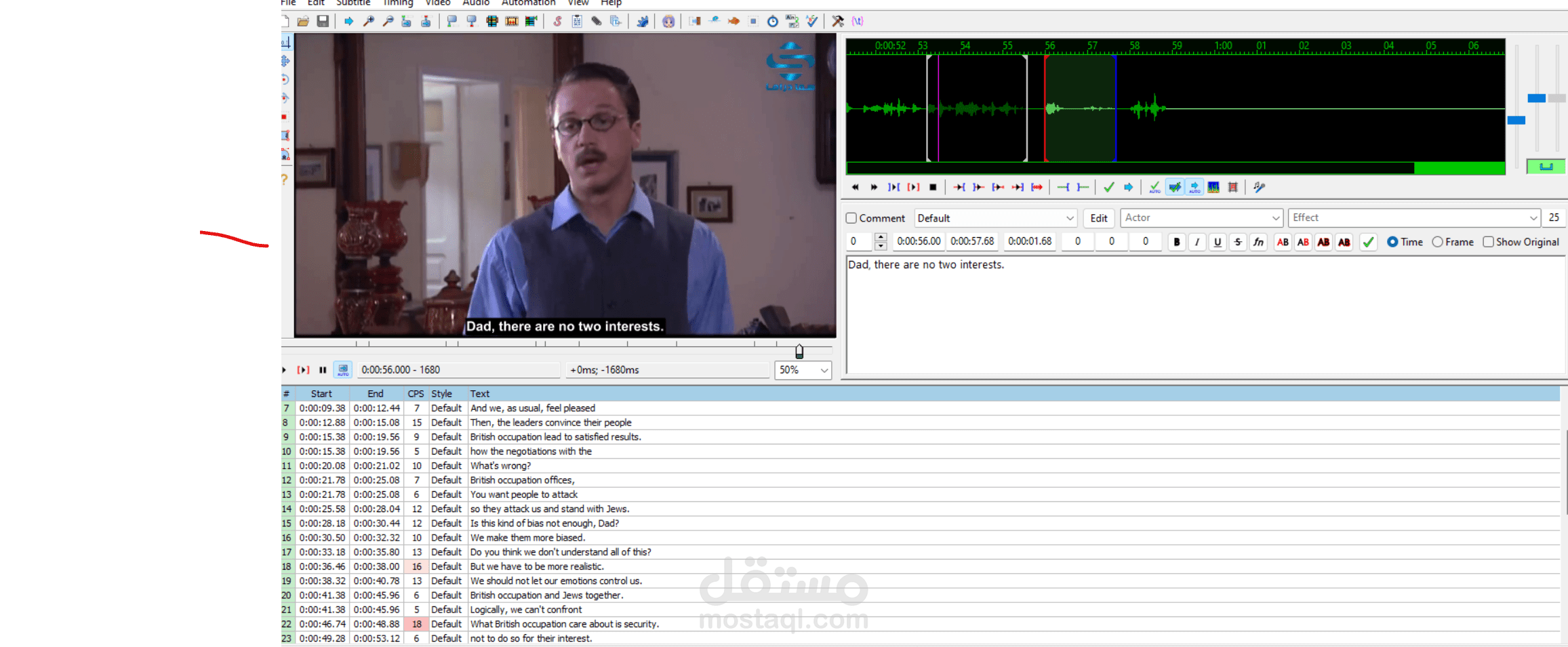Play the current audio selection (red brackets)
The width and height of the screenshot is (1568, 647).
click(x=913, y=188)
